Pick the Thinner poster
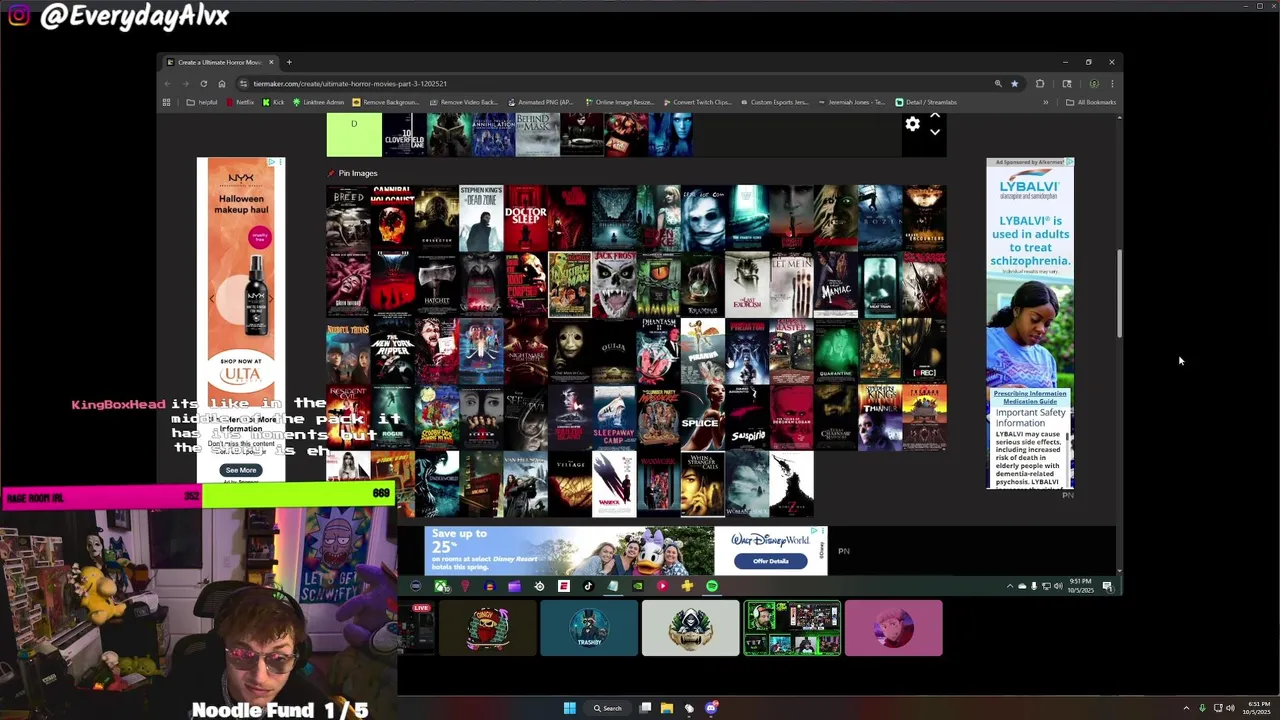The height and width of the screenshot is (720, 1280). pyautogui.click(x=880, y=418)
